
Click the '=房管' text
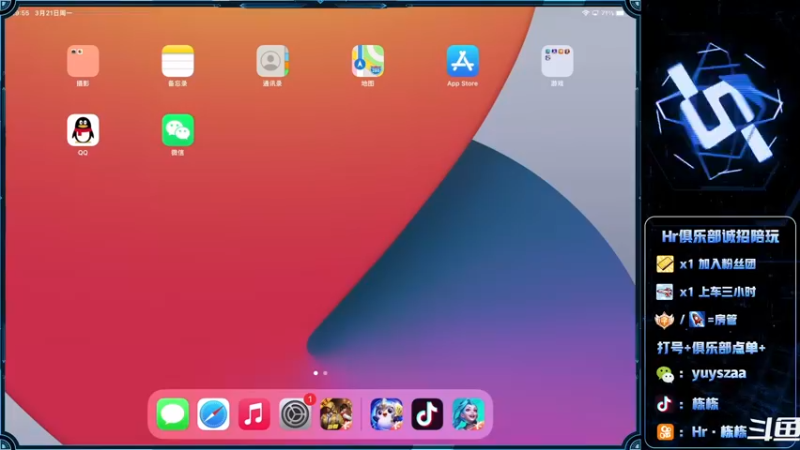[722, 320]
